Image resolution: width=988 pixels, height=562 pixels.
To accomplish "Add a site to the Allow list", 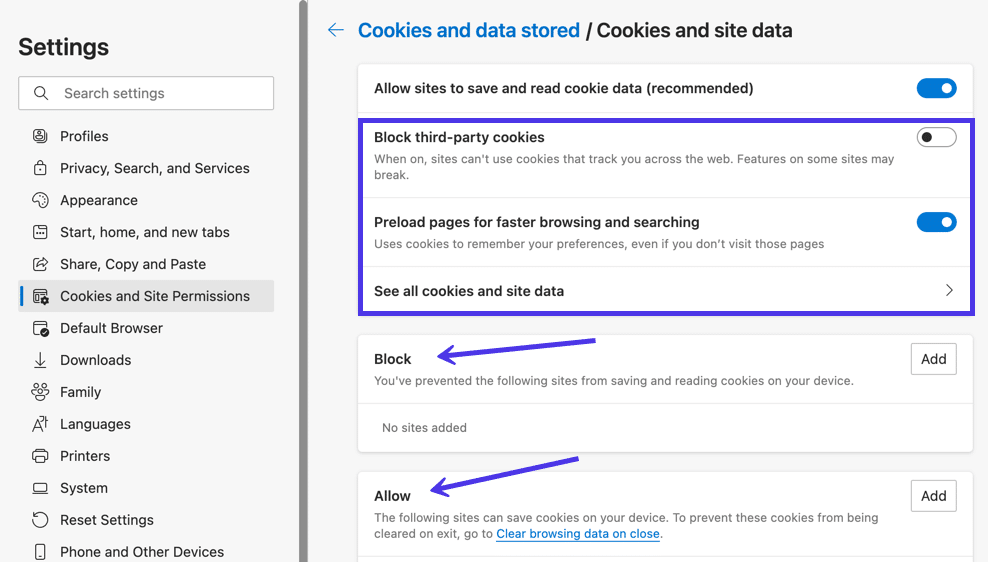I will click(933, 496).
